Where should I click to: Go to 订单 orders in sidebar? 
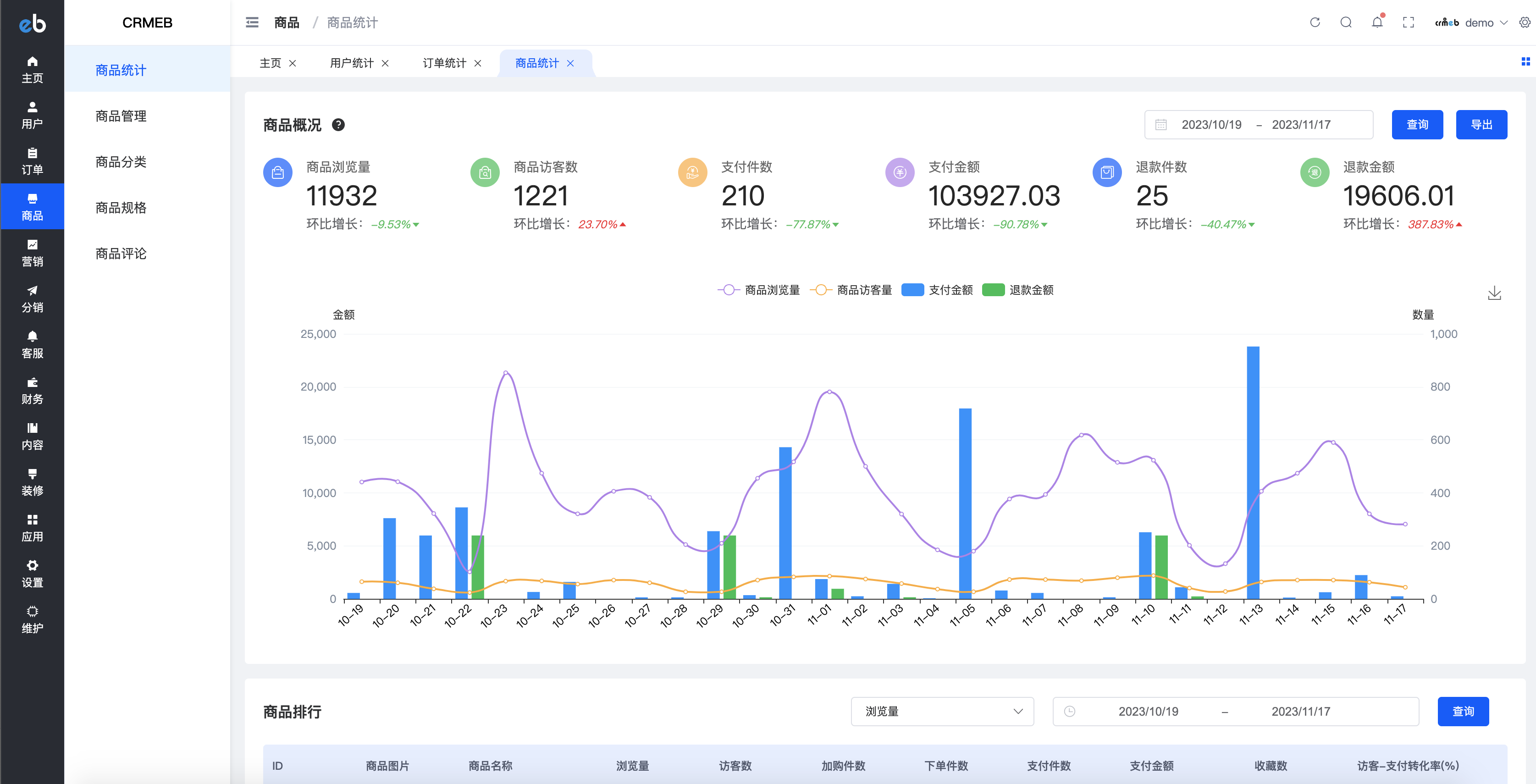32,161
